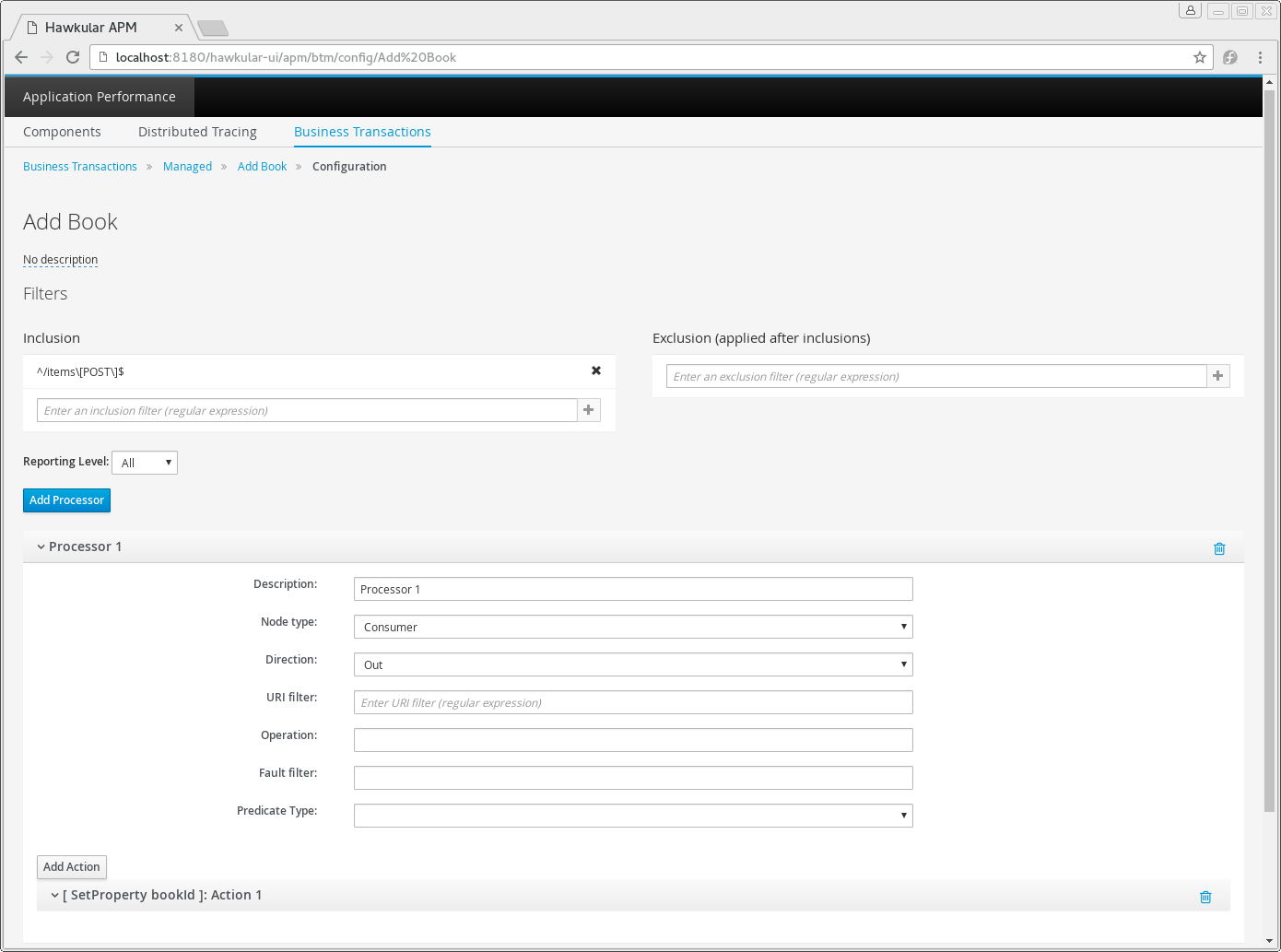Click plus icon to add exclusion filter
Screen dimensions: 1281x952
pyautogui.click(x=1218, y=376)
